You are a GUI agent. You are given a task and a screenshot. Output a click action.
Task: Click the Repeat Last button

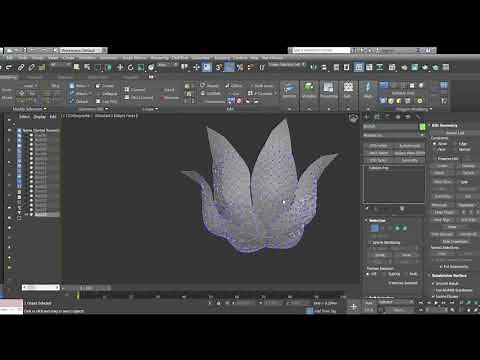click(x=455, y=133)
